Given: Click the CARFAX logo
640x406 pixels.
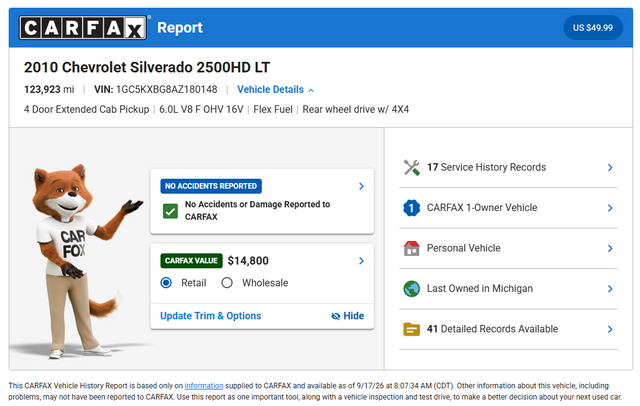Looking at the screenshot, I should click(83, 28).
